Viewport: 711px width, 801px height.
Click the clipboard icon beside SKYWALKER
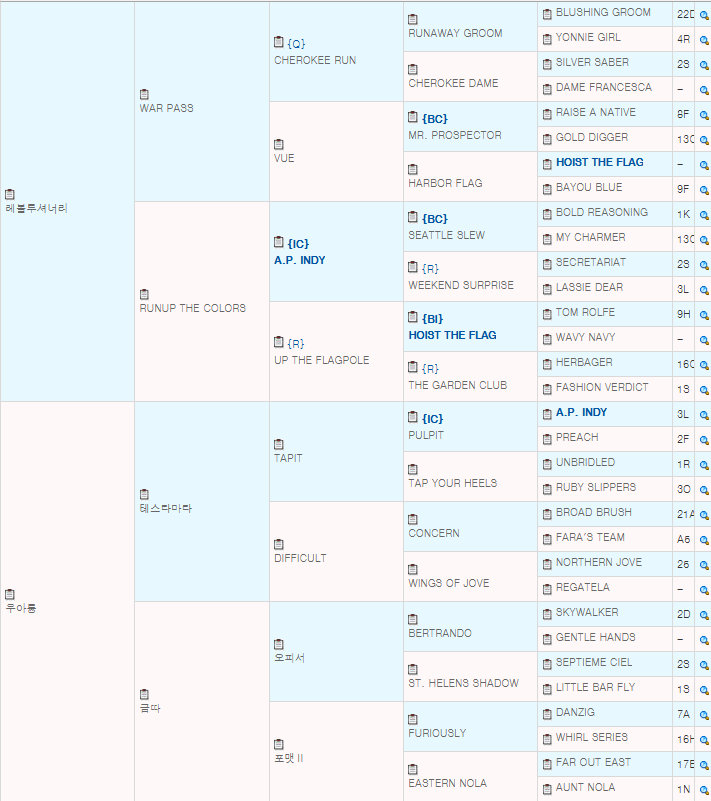(547, 614)
